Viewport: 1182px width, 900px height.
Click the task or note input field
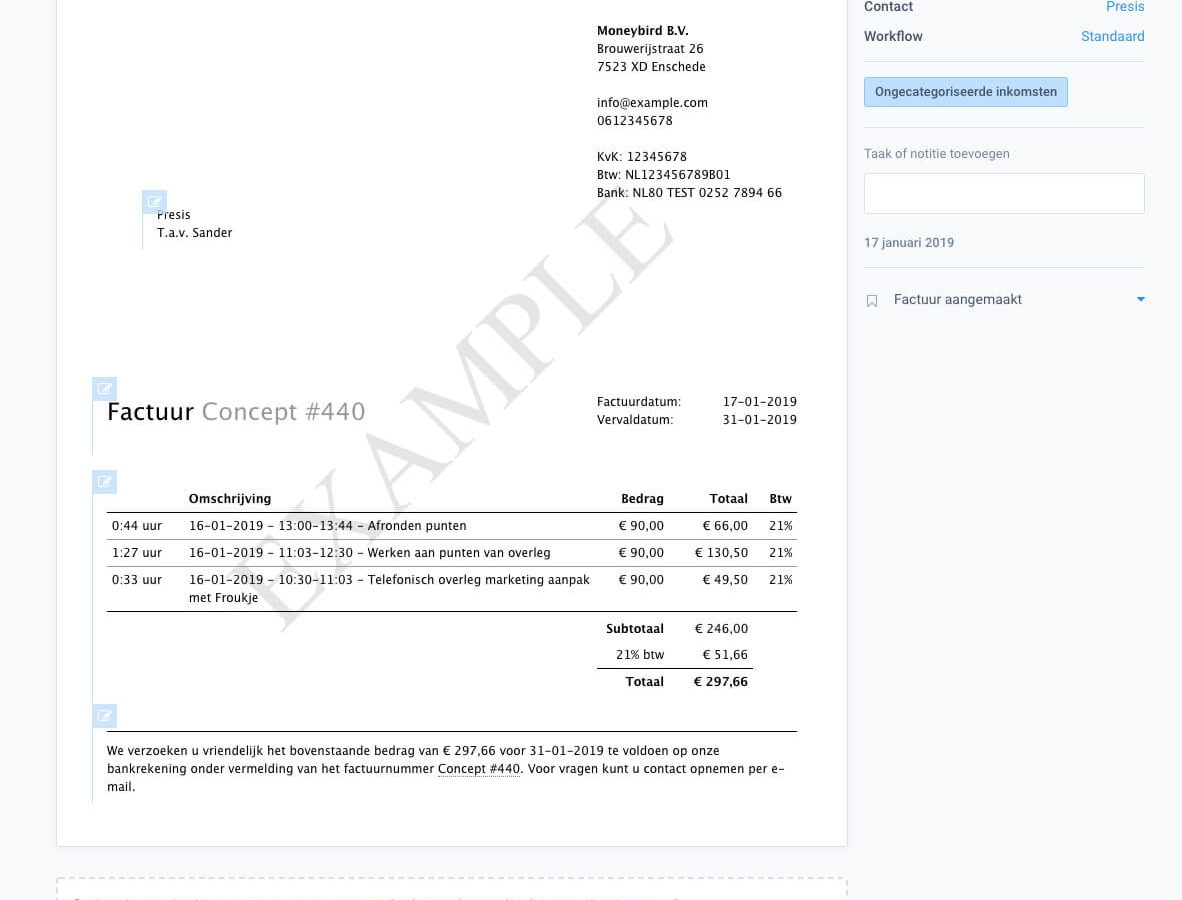pos(1004,194)
